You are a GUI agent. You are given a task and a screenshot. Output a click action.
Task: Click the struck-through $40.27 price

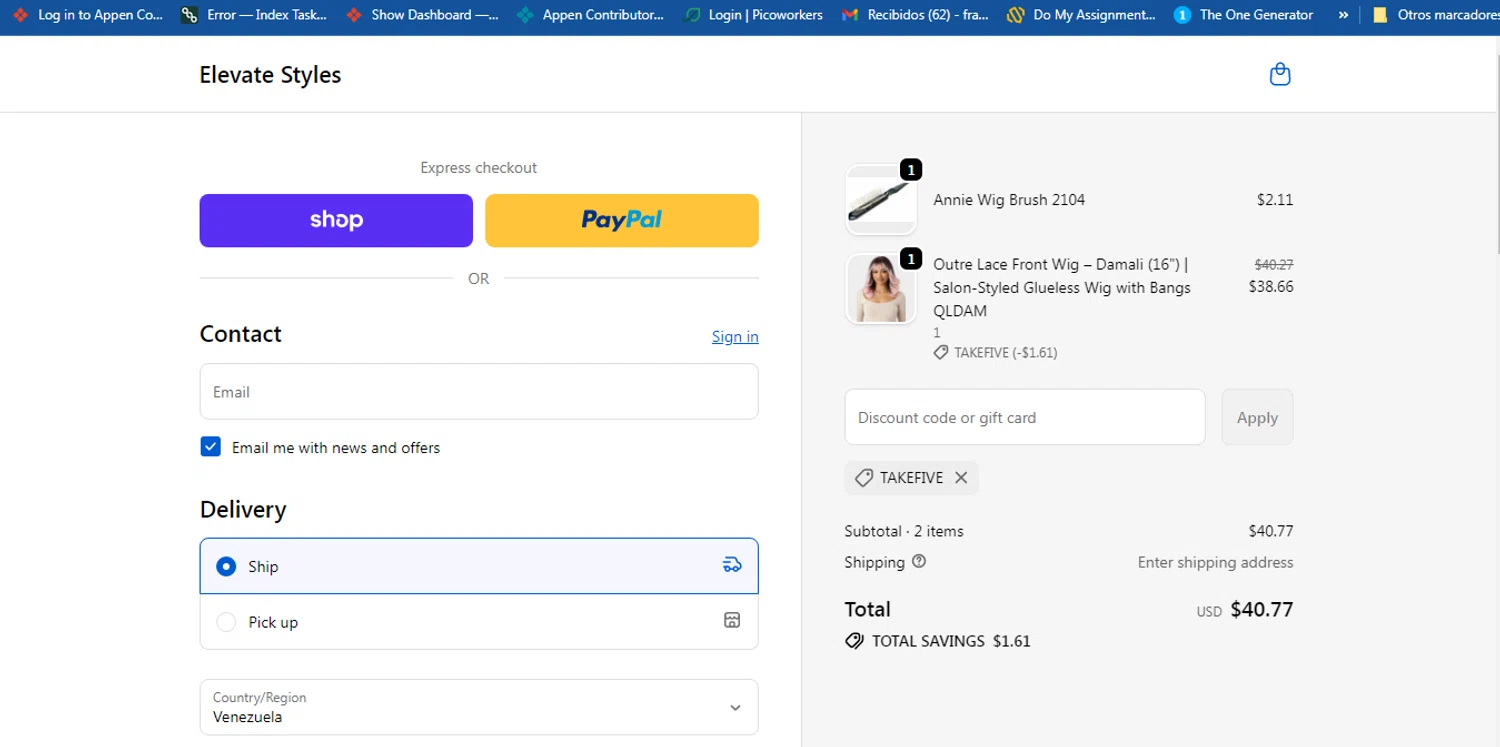tap(1274, 265)
